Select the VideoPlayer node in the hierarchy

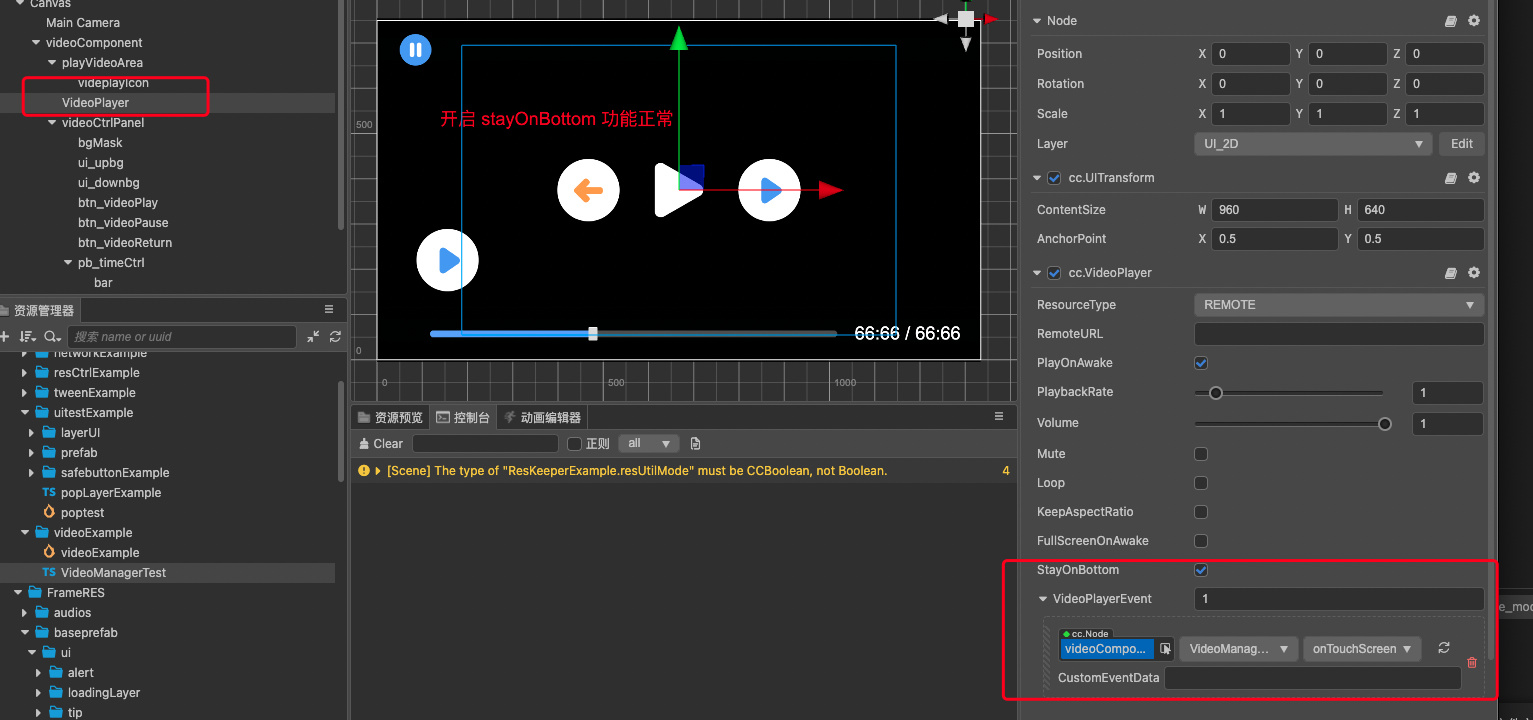(95, 103)
